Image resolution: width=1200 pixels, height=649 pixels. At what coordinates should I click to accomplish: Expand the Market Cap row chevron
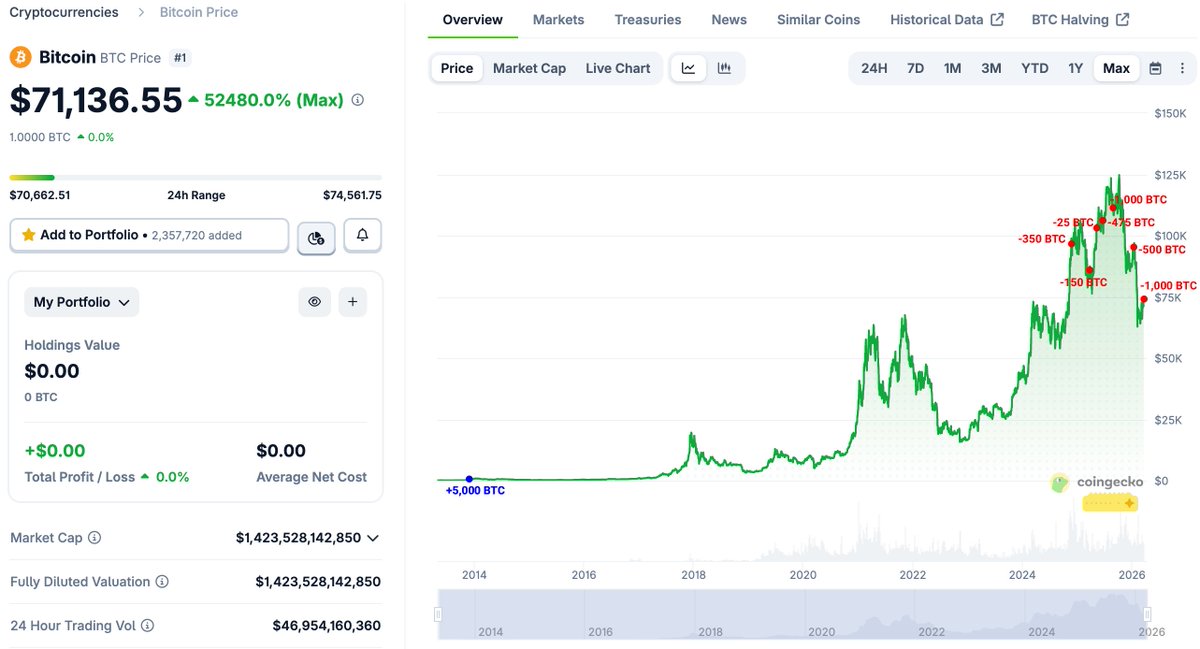point(373,537)
